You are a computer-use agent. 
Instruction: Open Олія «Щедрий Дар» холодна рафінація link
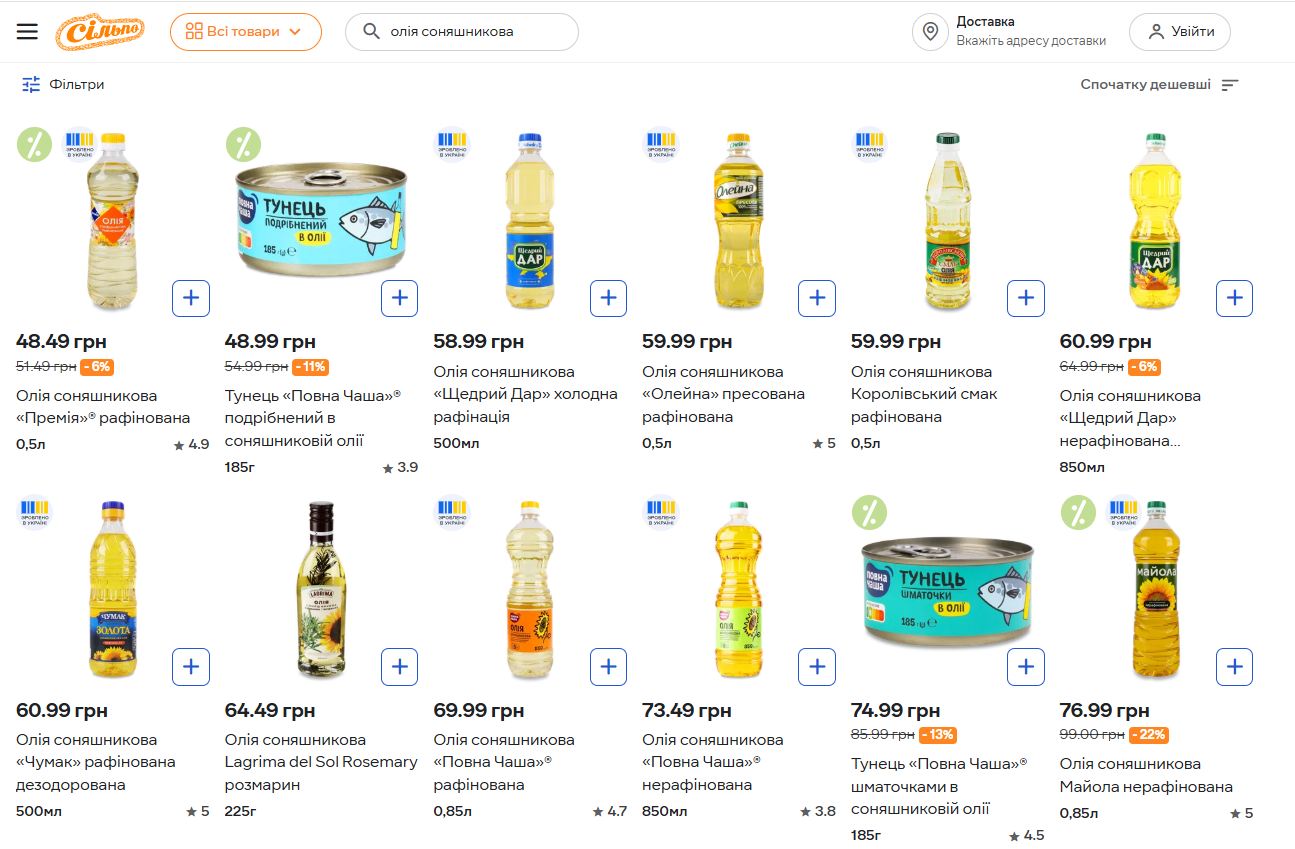[525, 394]
